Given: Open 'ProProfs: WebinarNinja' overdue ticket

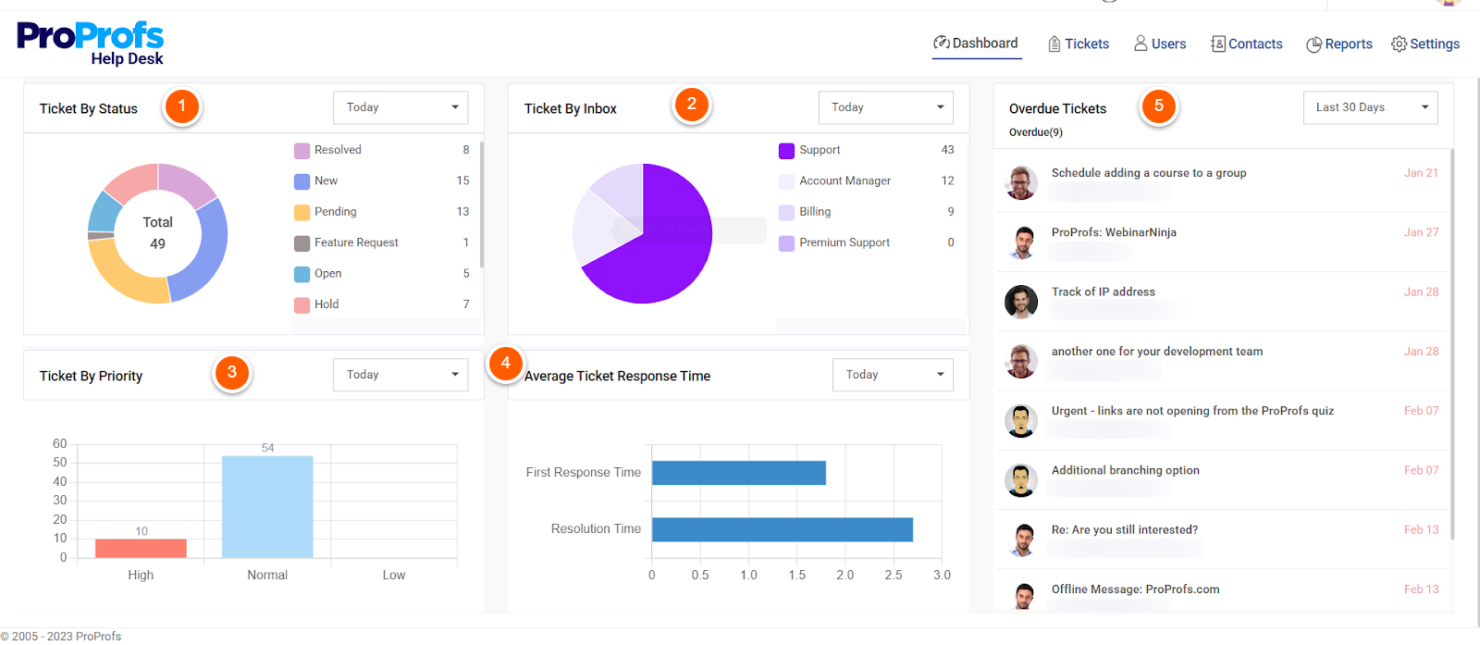Looking at the screenshot, I should pyautogui.click(x=1113, y=231).
